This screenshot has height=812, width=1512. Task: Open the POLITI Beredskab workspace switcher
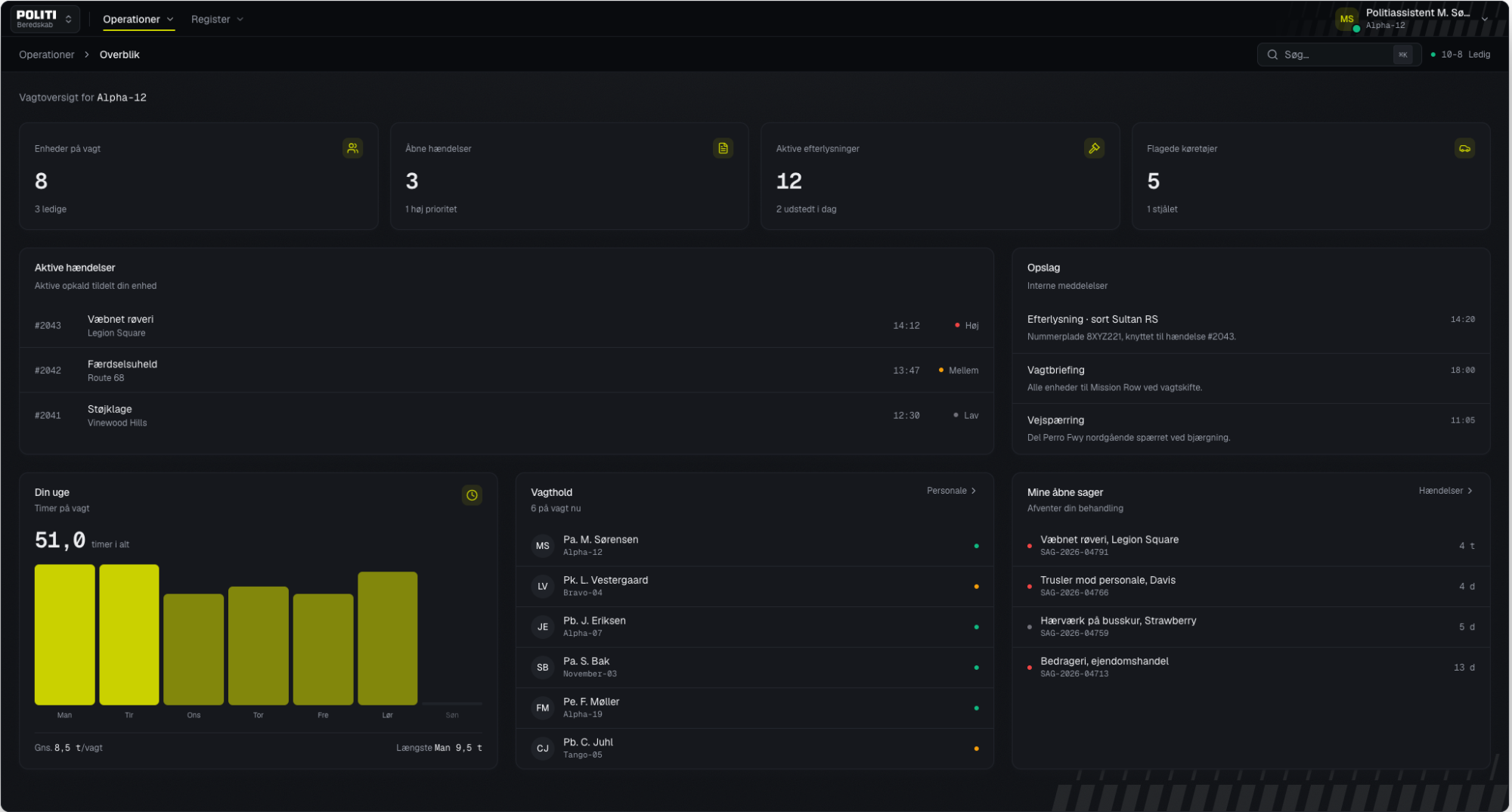pyautogui.click(x=45, y=19)
